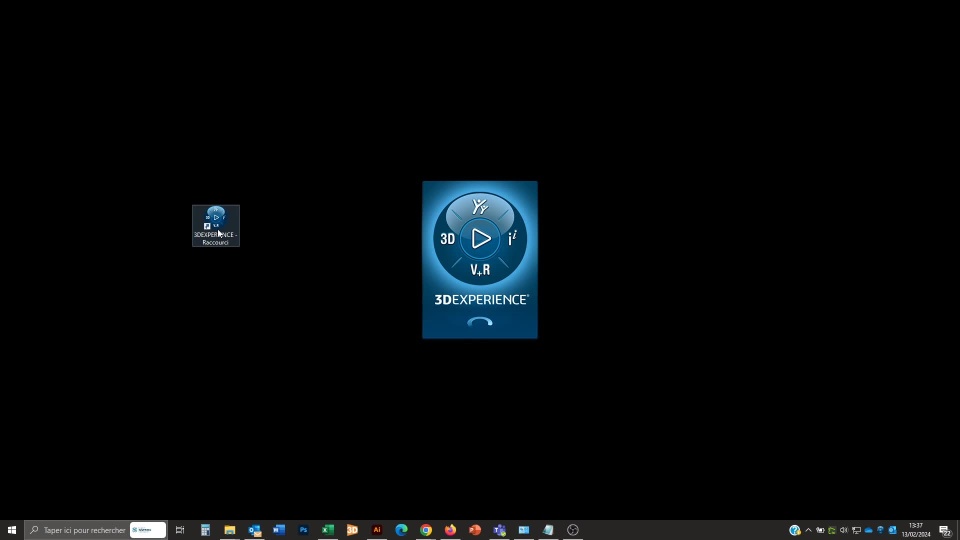Open OBS Studio from the taskbar
Screen dimensions: 960x540
tap(573, 530)
